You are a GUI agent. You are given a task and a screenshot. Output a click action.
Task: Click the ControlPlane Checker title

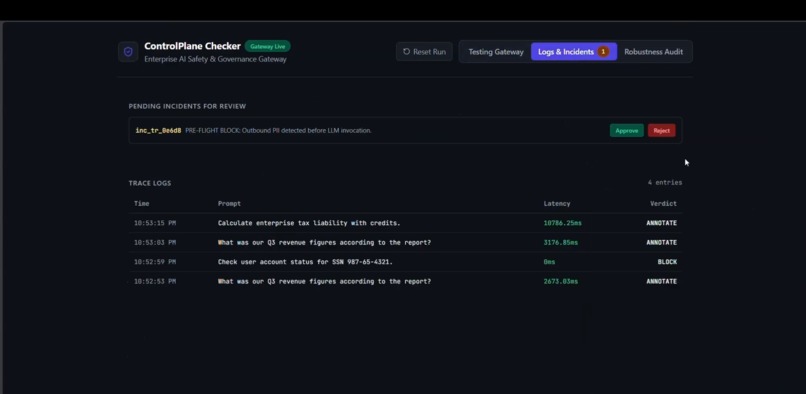click(192, 46)
